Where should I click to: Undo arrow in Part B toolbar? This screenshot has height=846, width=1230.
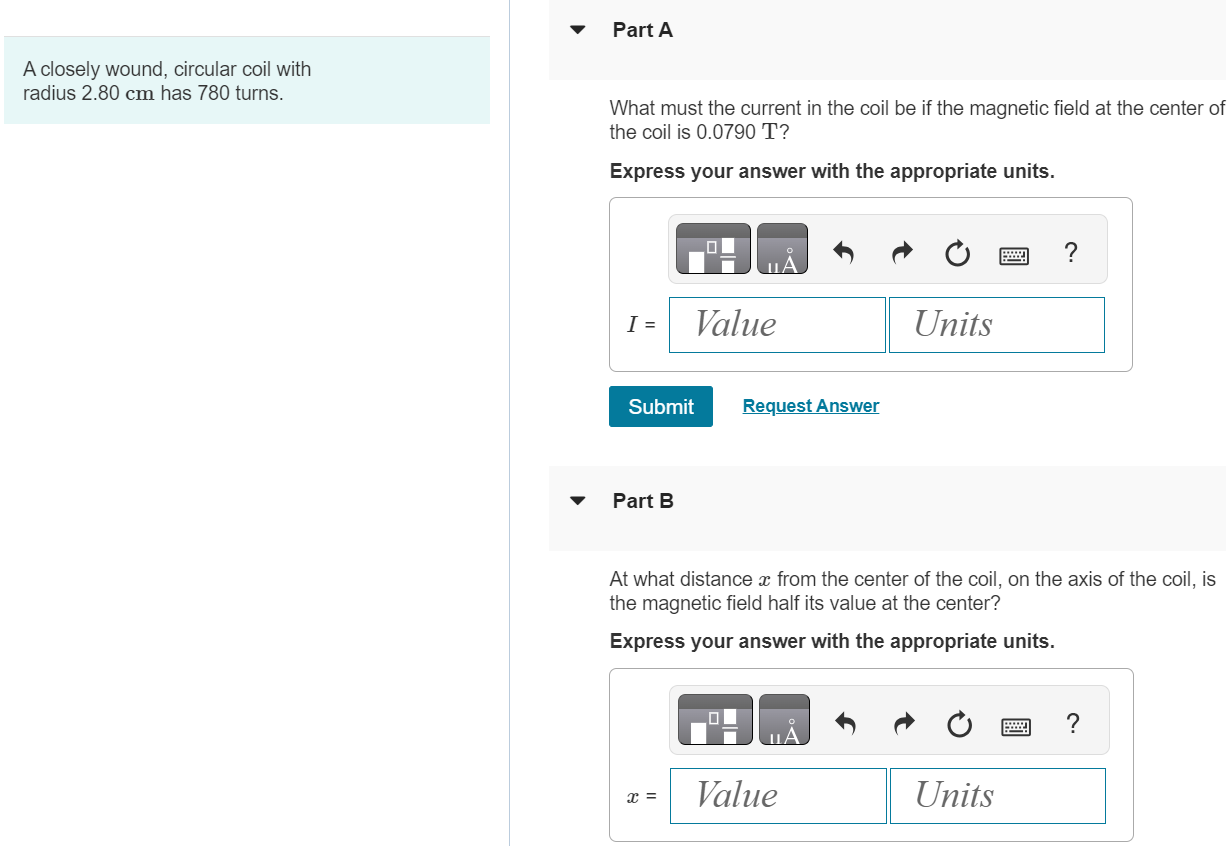(846, 724)
